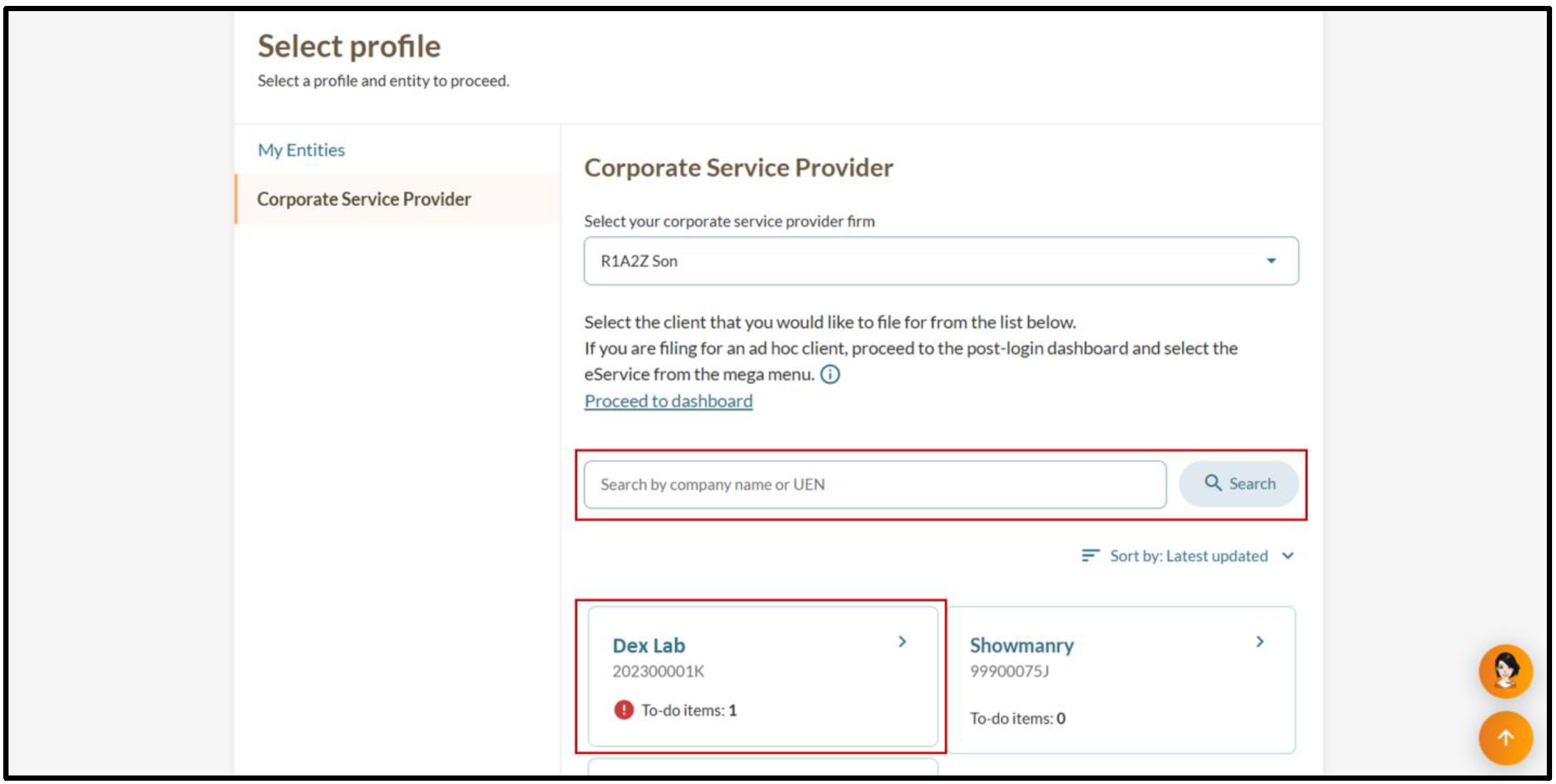This screenshot has height=784, width=1556.
Task: Follow the Proceed to dashboard link
Action: click(x=668, y=401)
